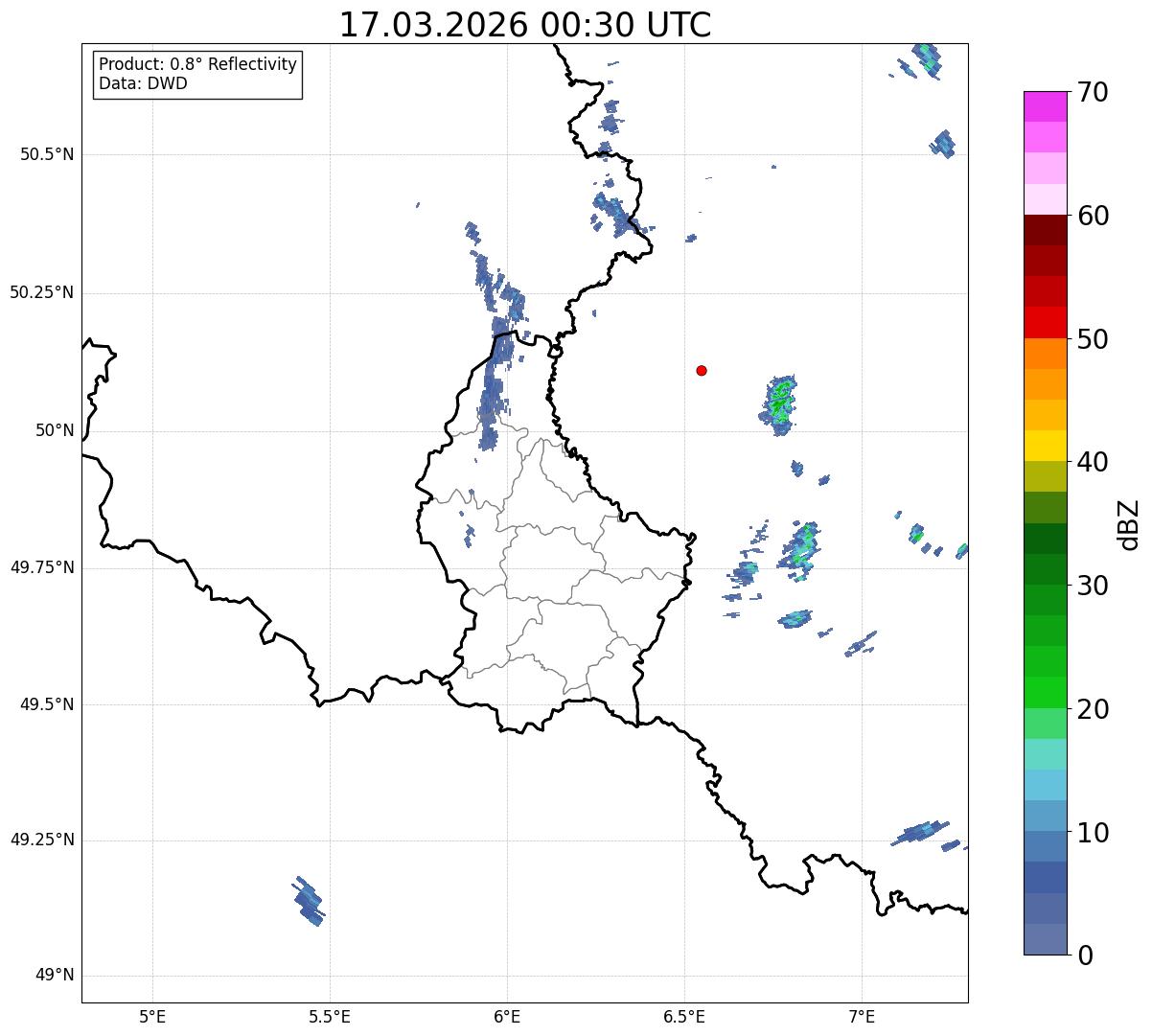Image resolution: width=1152 pixels, height=1036 pixels.
Task: Click the magenta top colorbar segment
Action: click(x=1046, y=106)
